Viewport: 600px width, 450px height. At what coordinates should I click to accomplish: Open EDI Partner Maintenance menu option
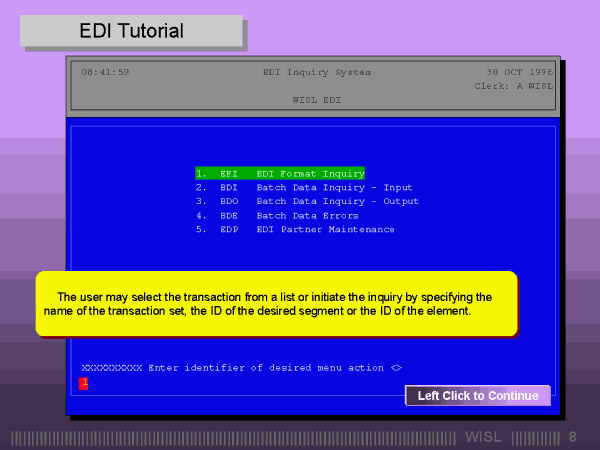point(294,229)
